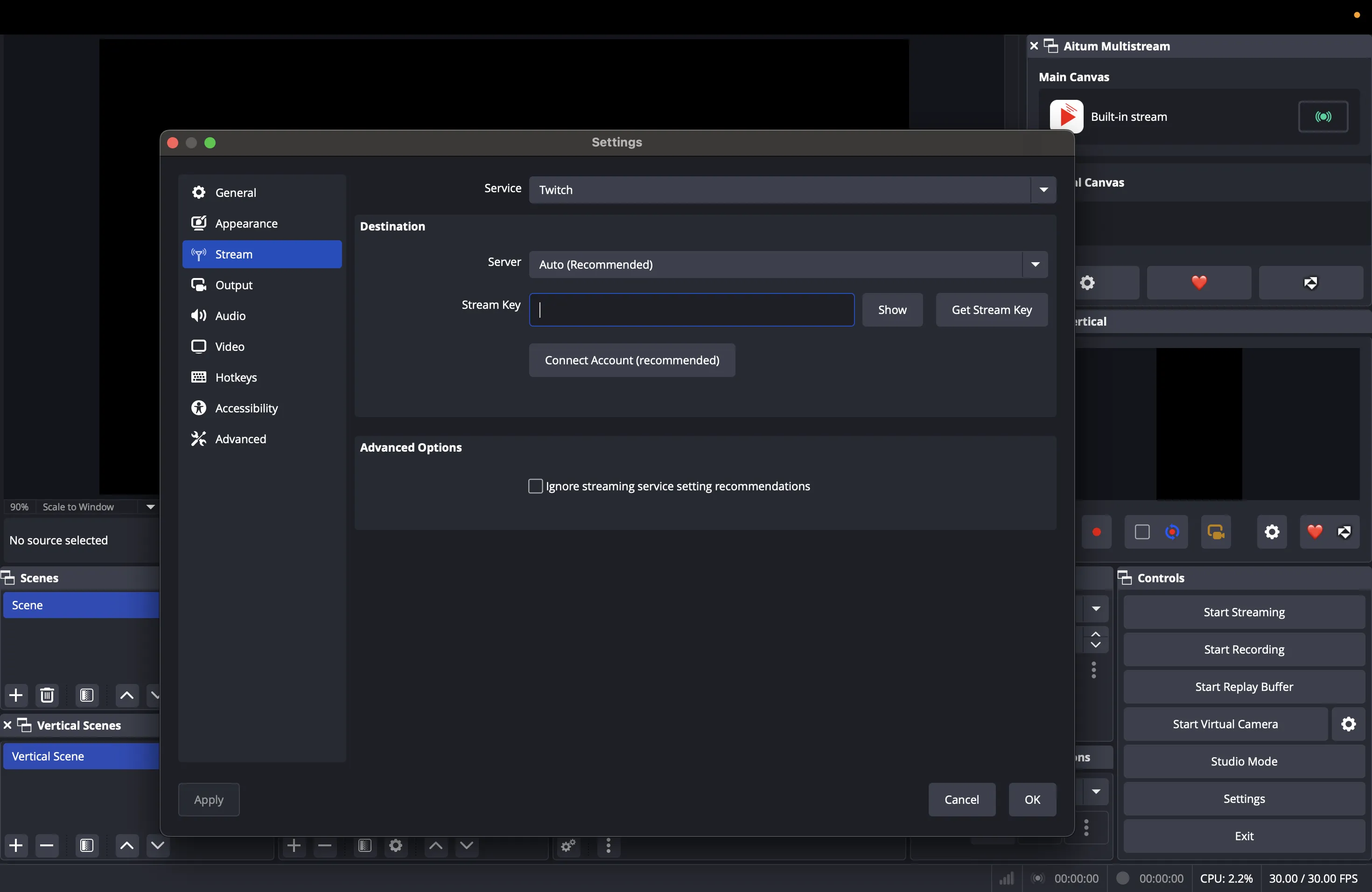
Task: Close the Aitum Multistream dock
Action: click(1034, 46)
